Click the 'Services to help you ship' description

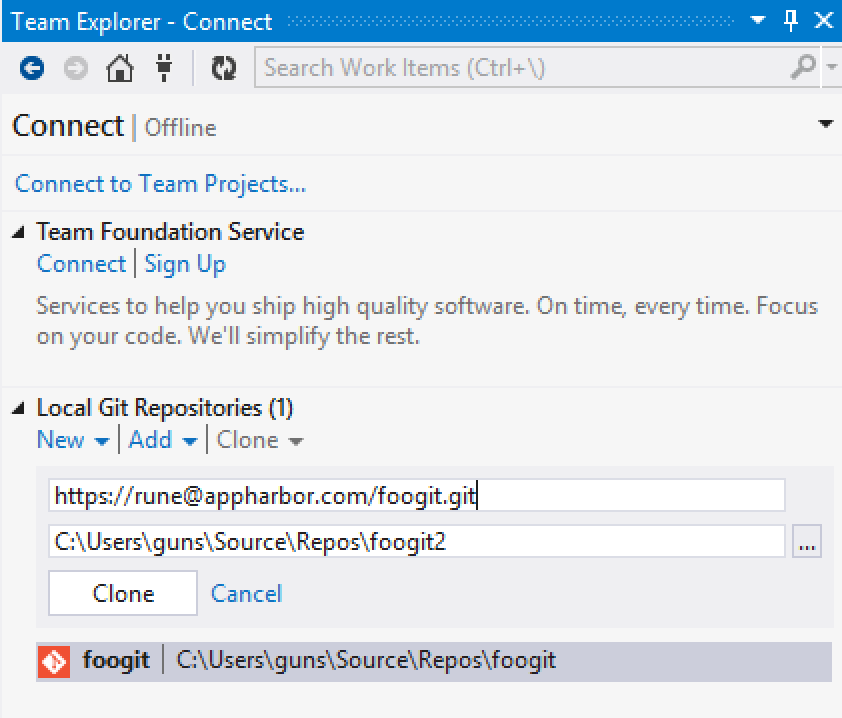[427, 321]
